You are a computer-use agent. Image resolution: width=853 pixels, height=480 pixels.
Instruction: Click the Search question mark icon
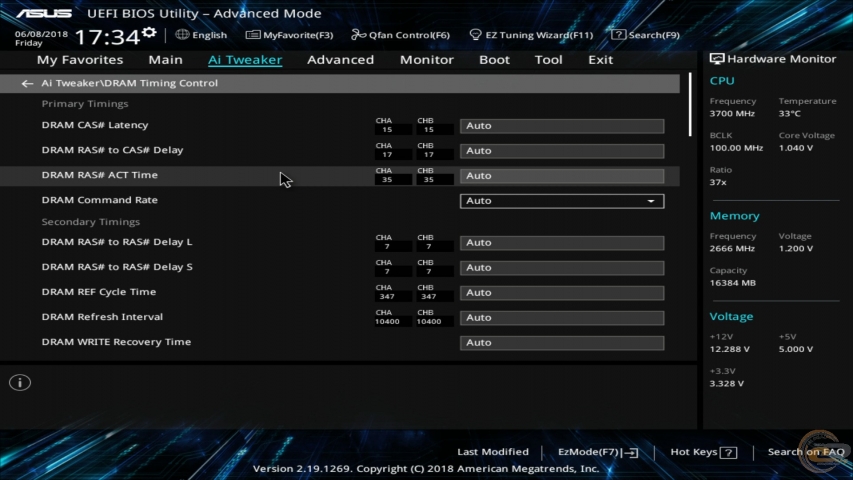(x=618, y=35)
